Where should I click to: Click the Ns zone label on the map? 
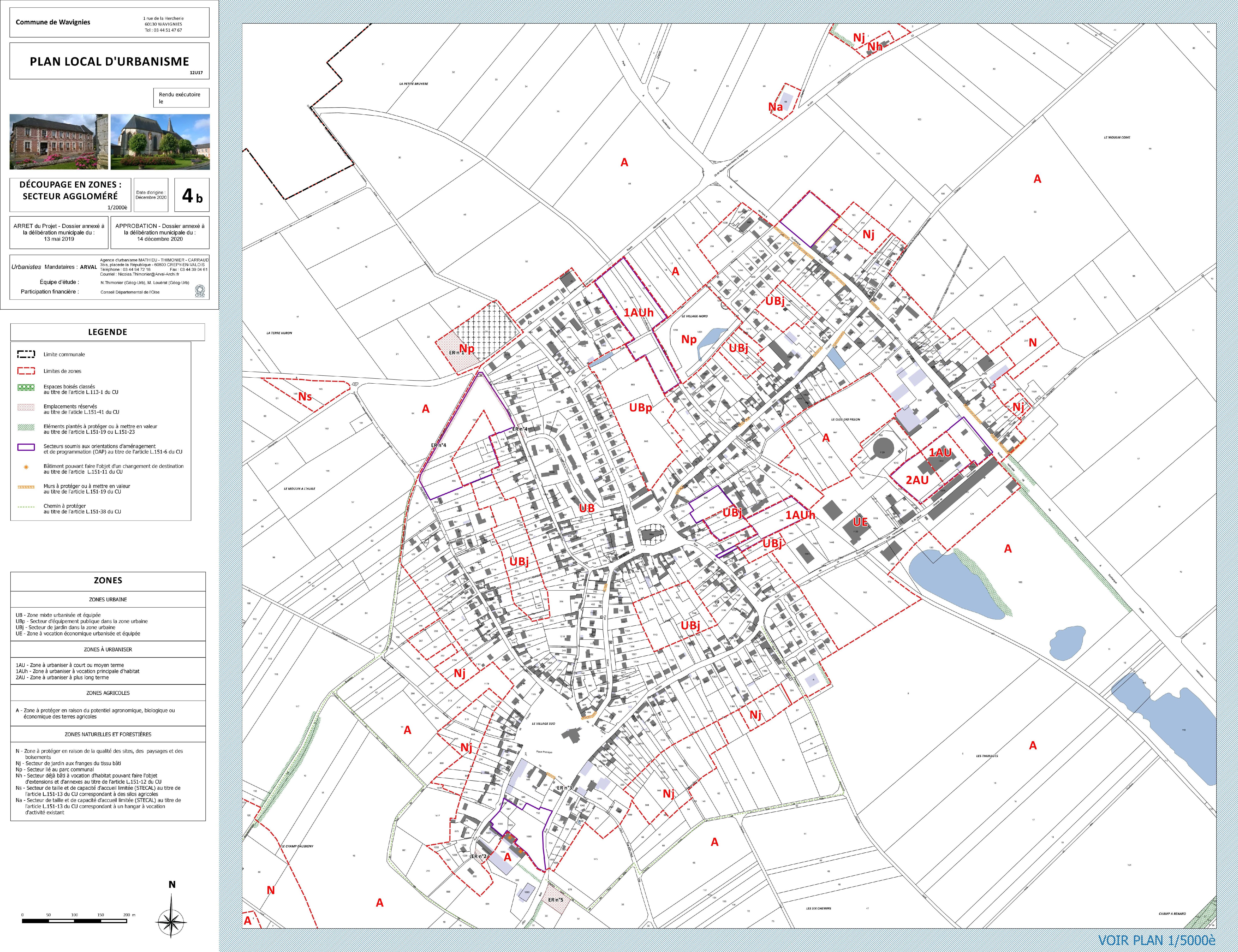point(305,397)
